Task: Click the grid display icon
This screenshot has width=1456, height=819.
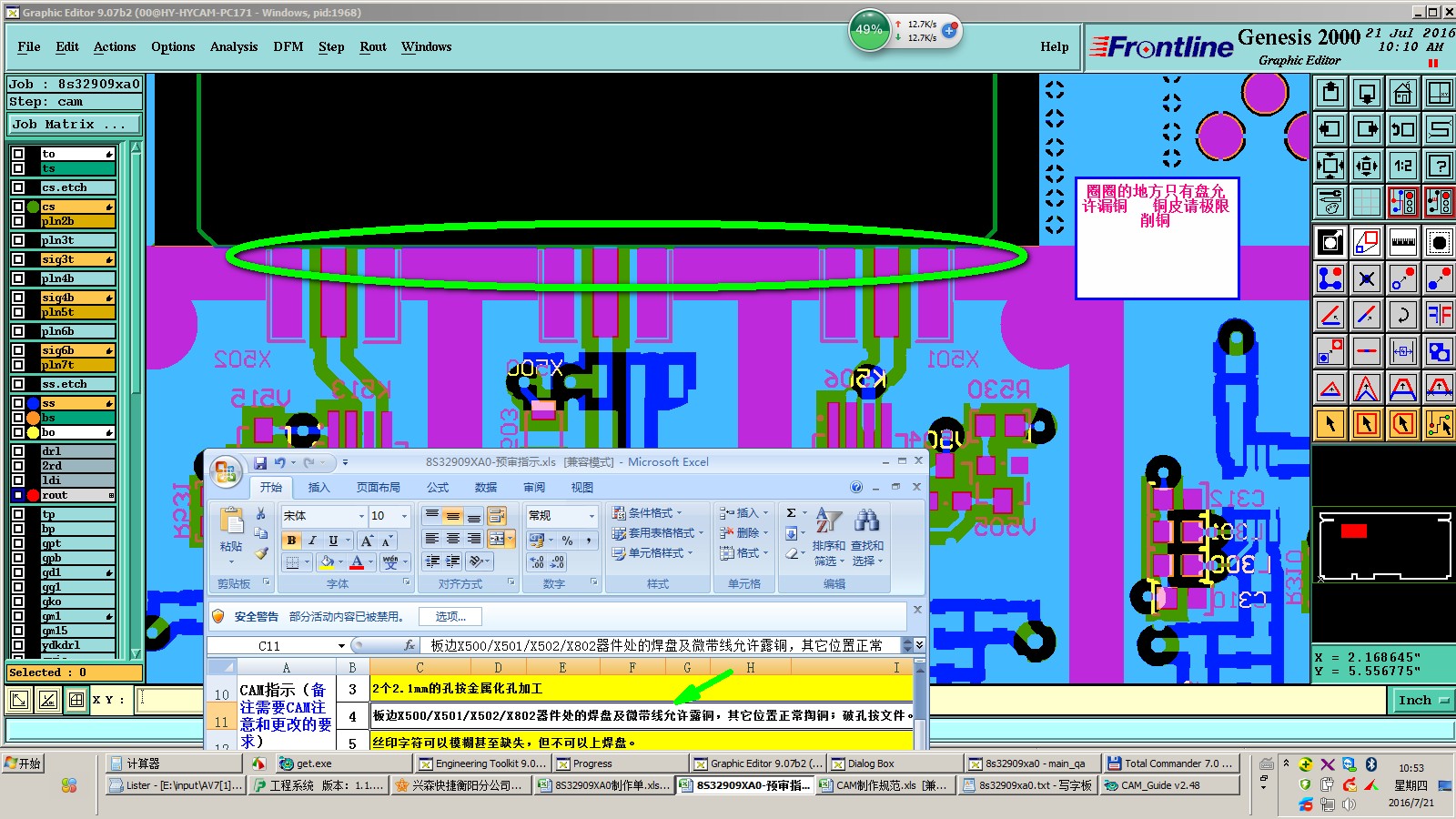Action: pos(1367,202)
